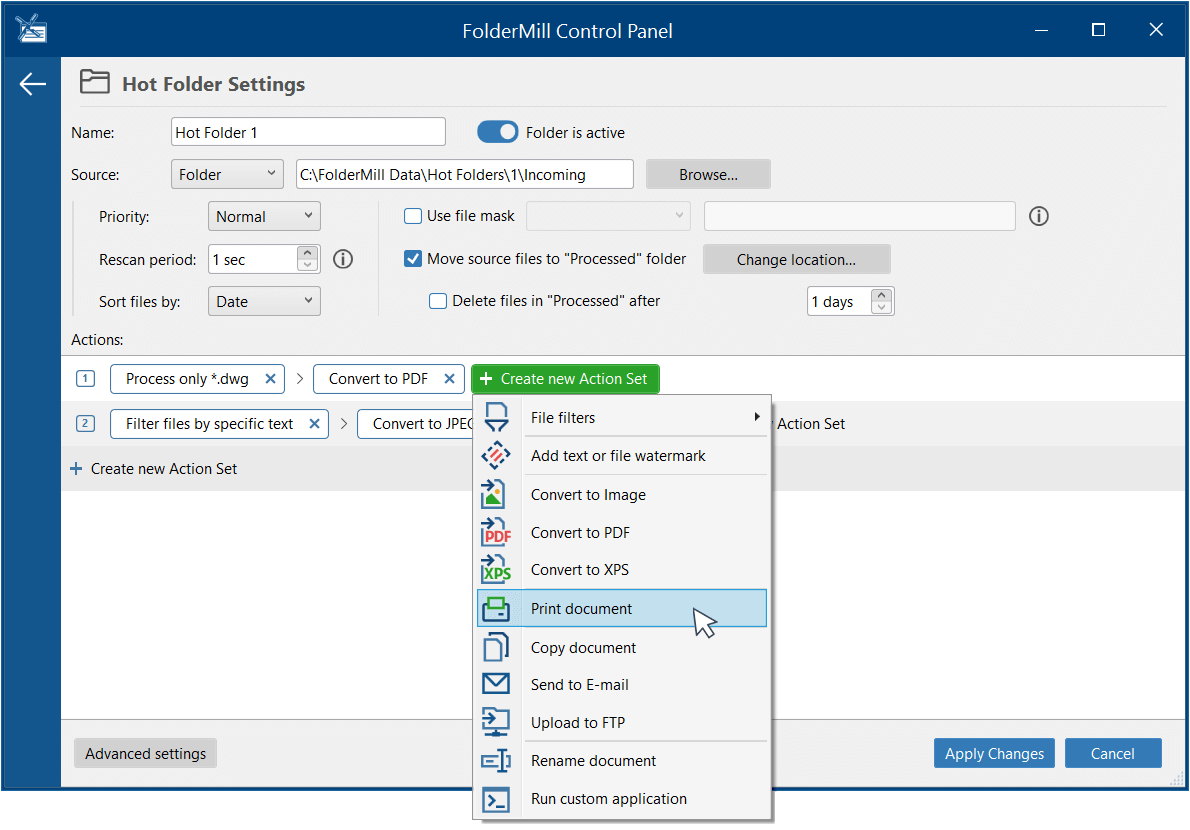Select 'Convert to Image' menu item
The image size is (1190, 830).
coord(622,494)
